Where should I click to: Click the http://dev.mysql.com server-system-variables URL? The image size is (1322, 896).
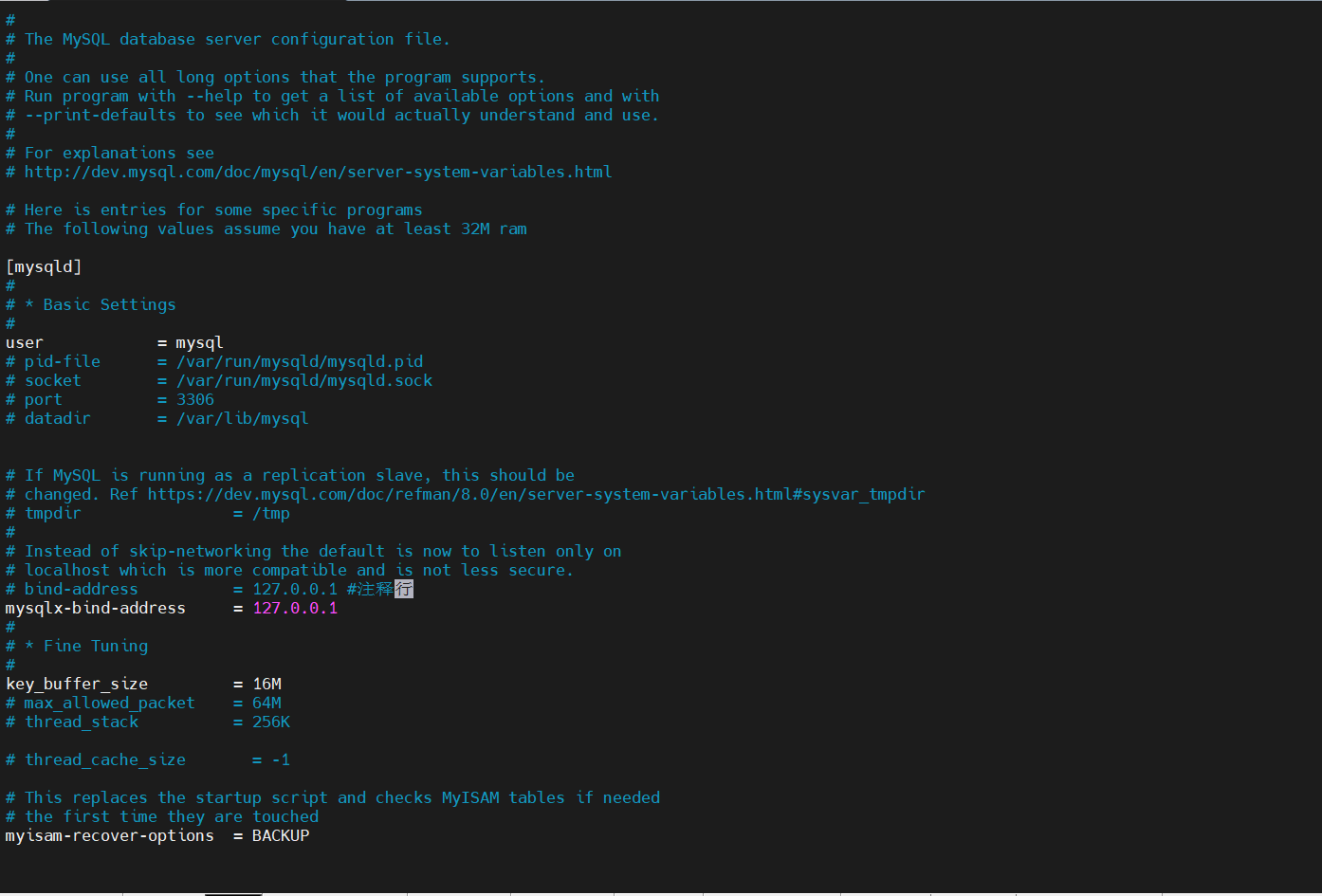(319, 172)
